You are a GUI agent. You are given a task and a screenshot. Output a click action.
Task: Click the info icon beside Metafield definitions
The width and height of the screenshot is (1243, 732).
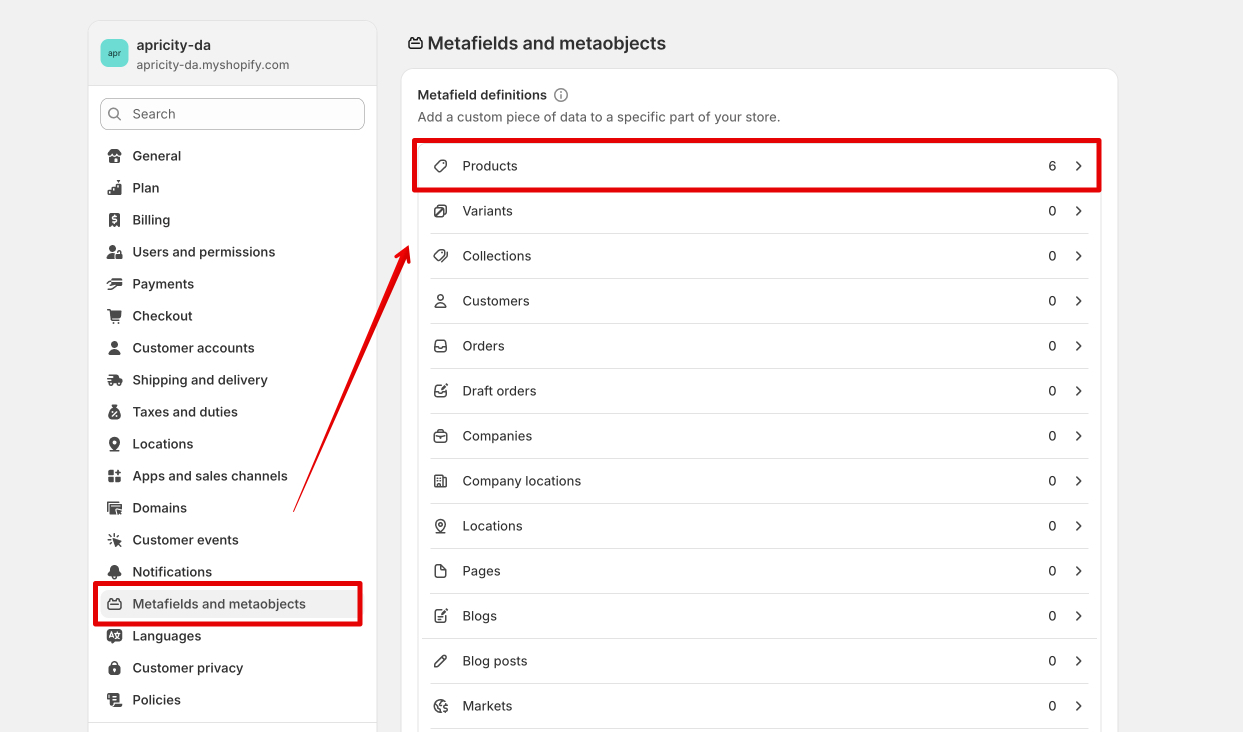(x=561, y=95)
